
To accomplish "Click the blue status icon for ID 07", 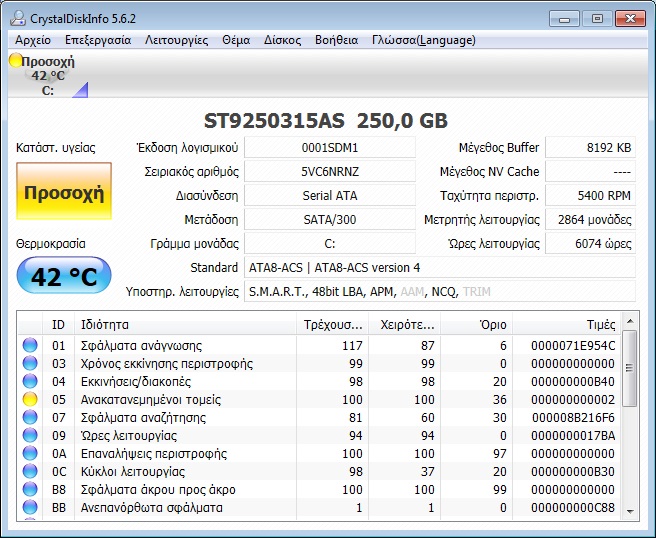I will pos(30,417).
